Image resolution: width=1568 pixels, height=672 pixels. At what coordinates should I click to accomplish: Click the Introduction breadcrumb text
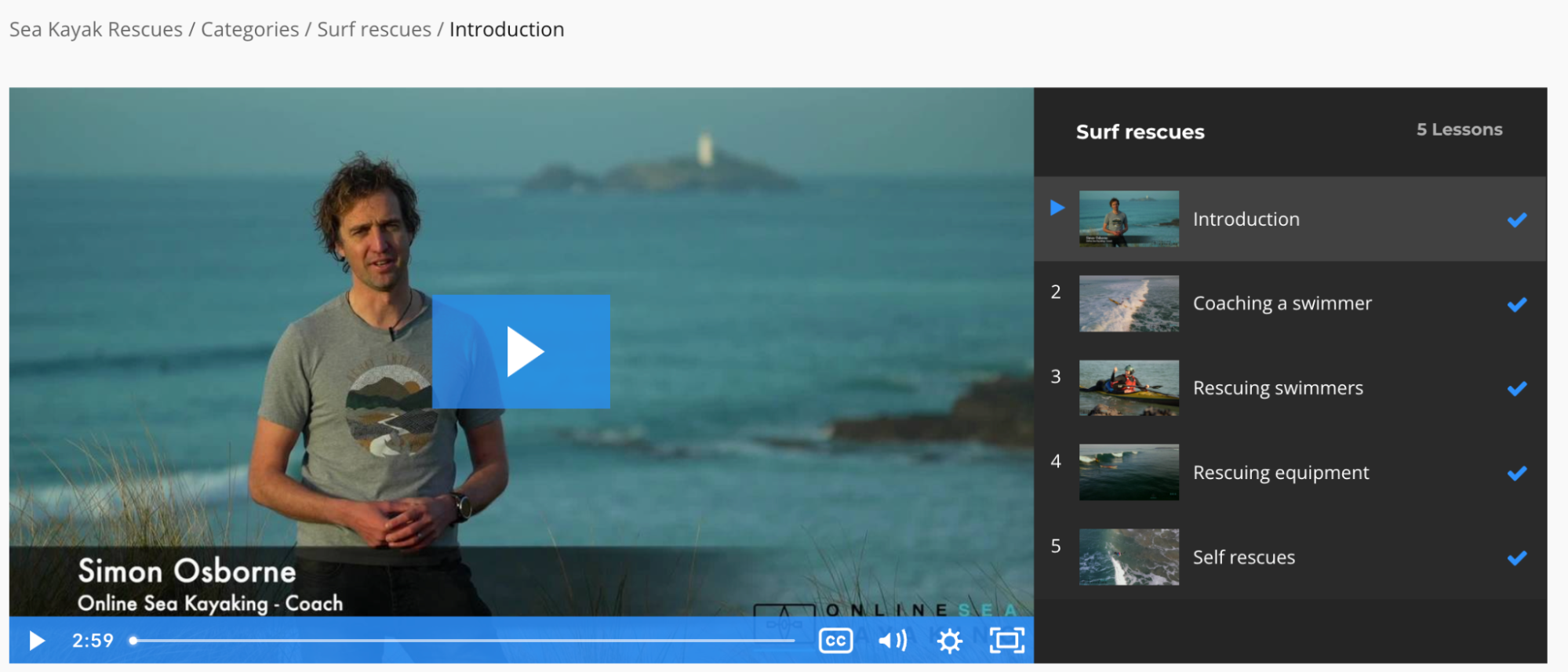pos(507,30)
